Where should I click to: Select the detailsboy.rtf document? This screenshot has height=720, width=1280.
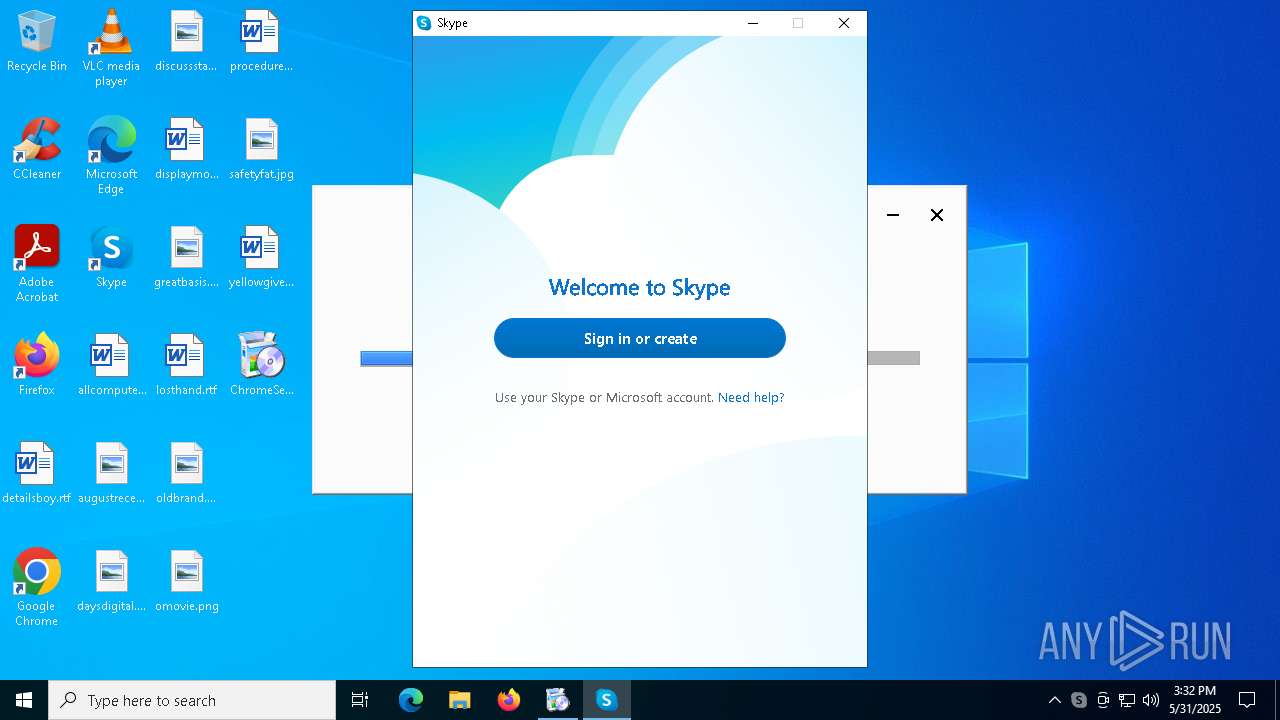pos(37,474)
